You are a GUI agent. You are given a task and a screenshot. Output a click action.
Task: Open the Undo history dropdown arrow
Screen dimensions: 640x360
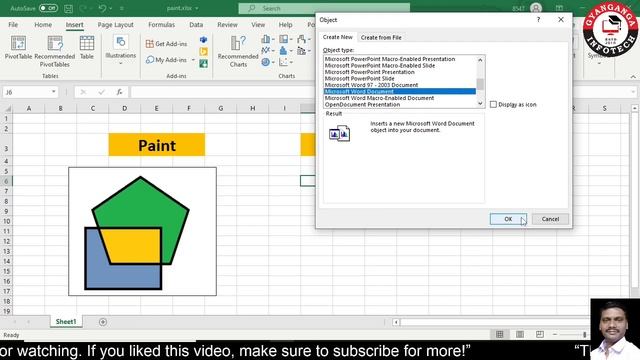[x=111, y=8]
